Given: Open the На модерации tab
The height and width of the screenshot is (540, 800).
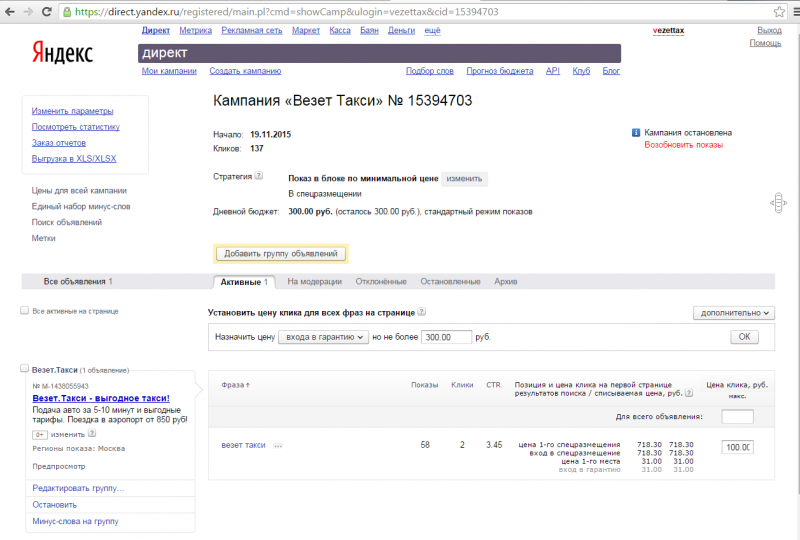Looking at the screenshot, I should [x=314, y=281].
